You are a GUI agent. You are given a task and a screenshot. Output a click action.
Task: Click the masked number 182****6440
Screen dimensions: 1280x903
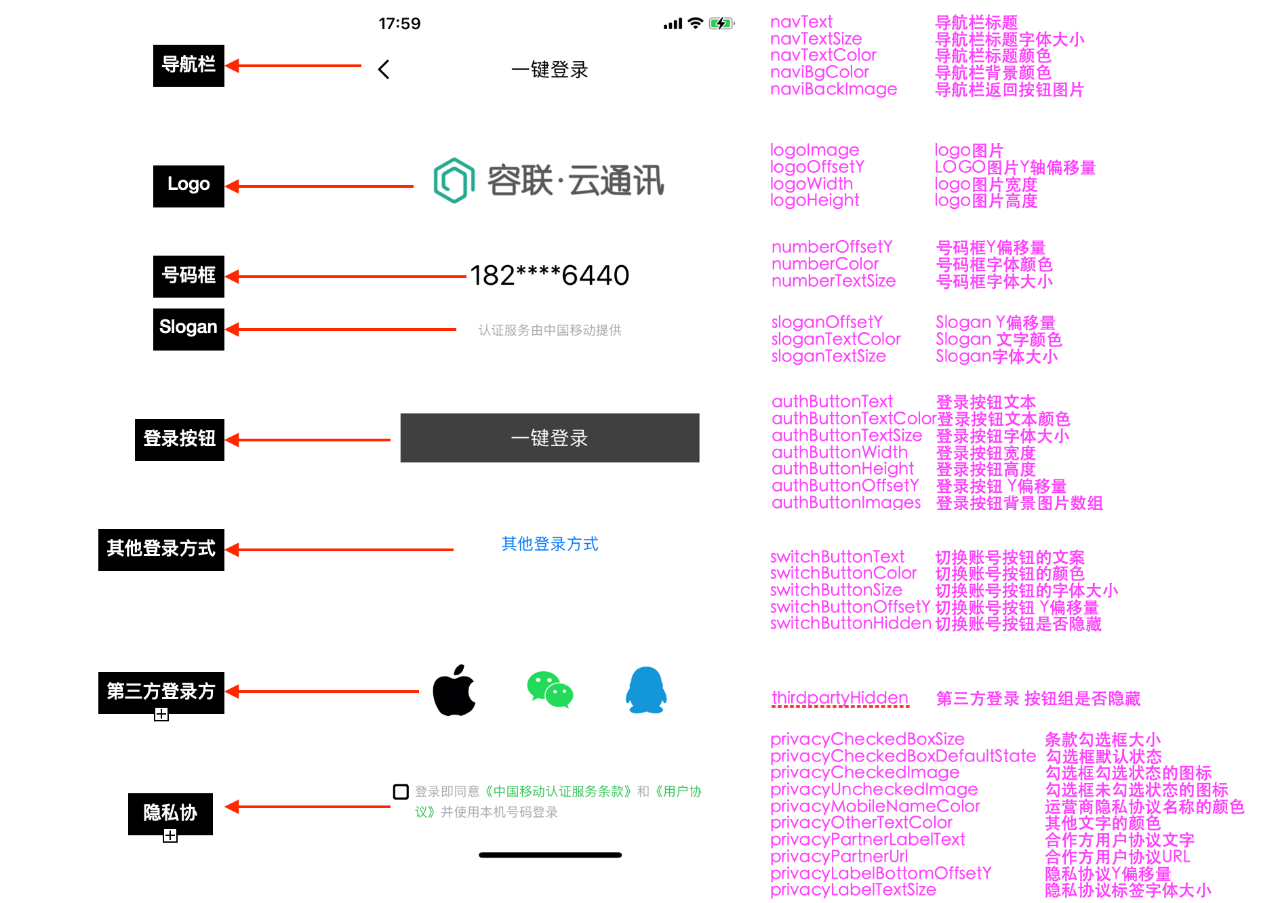coord(550,275)
